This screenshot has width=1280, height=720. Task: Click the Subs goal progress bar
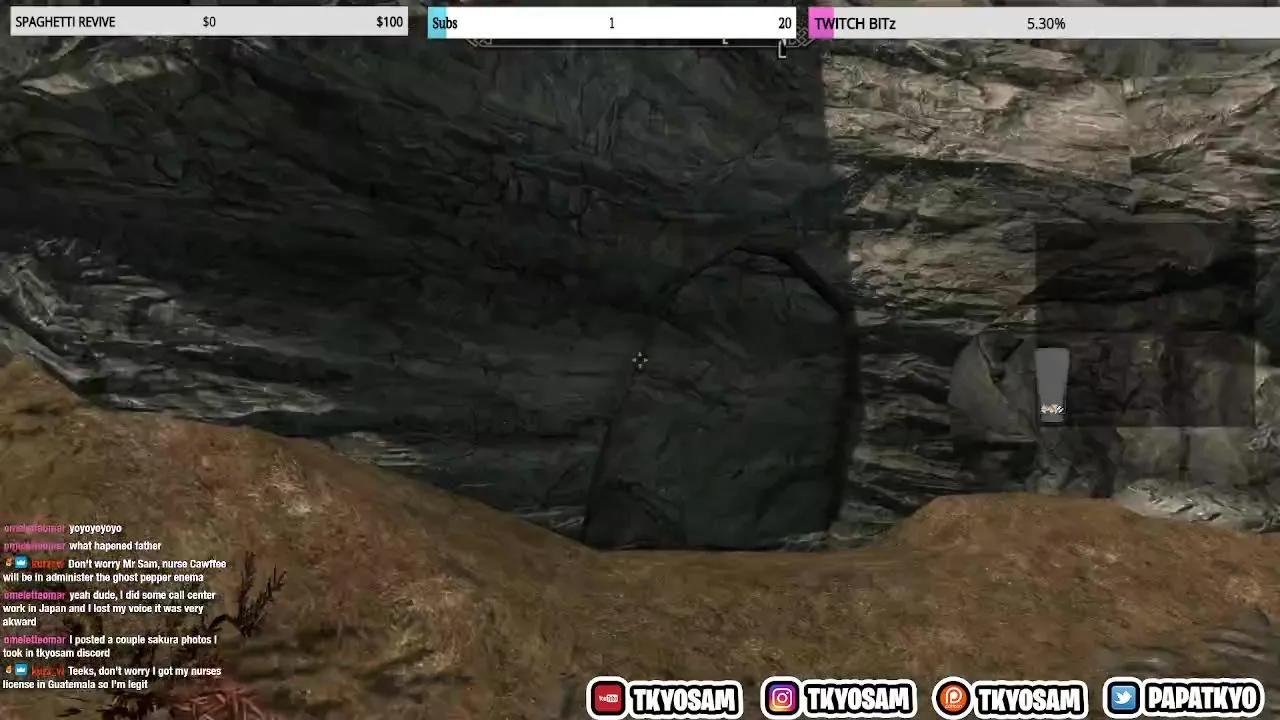click(611, 23)
